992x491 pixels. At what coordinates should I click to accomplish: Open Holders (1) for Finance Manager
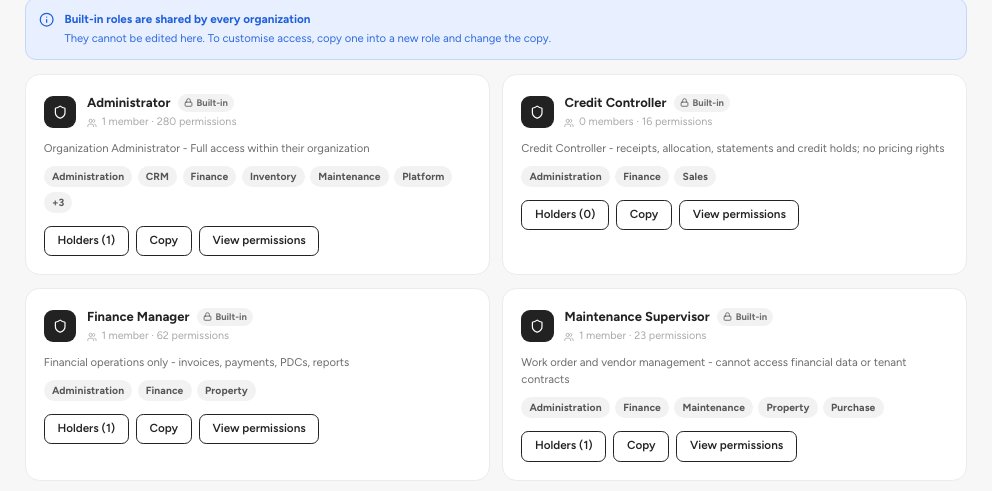[x=86, y=428]
